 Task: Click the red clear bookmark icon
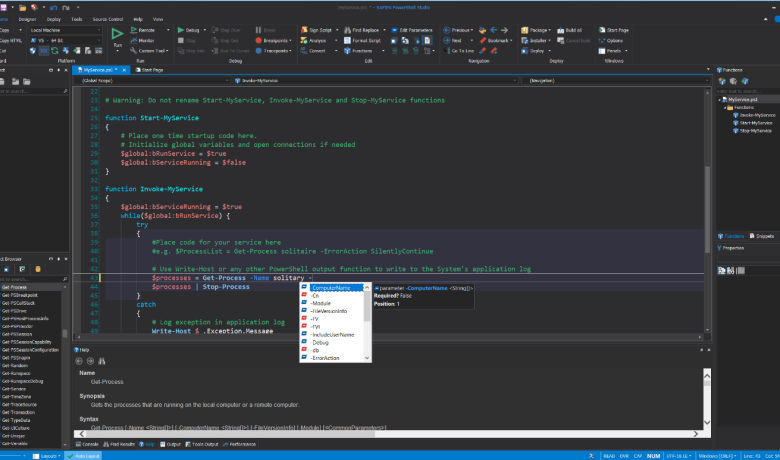[x=493, y=51]
